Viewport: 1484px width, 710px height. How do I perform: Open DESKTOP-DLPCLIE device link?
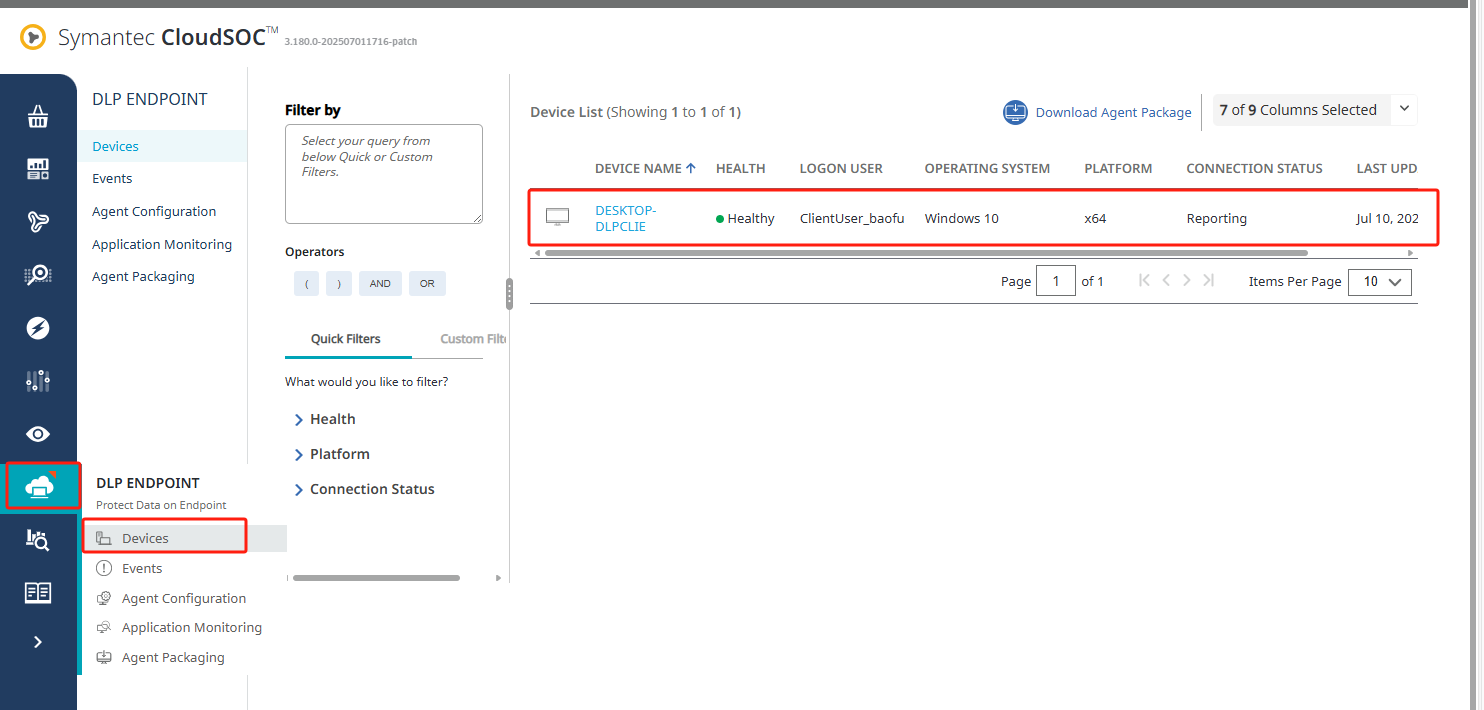[625, 218]
